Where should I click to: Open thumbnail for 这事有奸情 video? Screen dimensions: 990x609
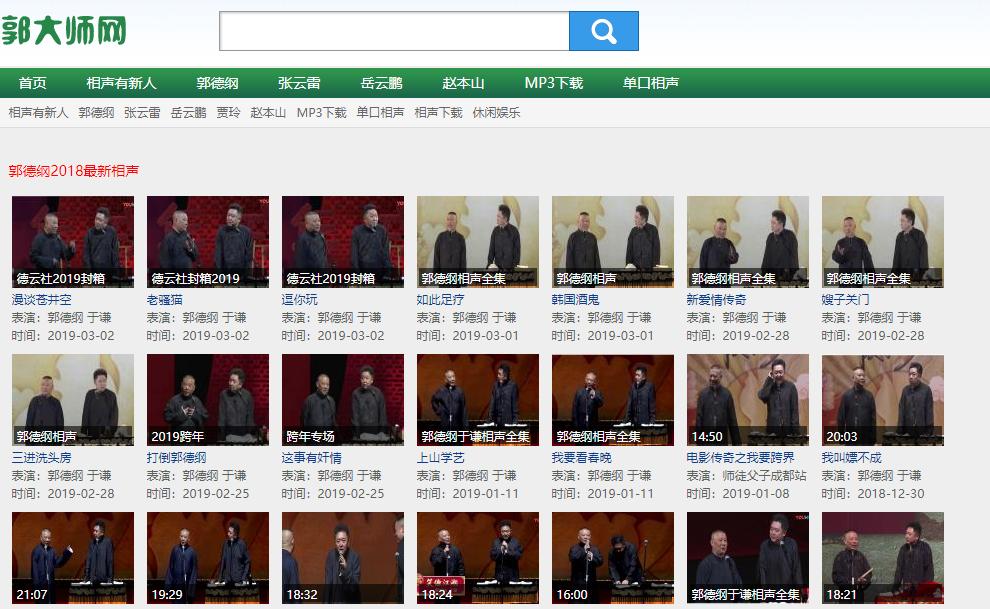coord(343,400)
